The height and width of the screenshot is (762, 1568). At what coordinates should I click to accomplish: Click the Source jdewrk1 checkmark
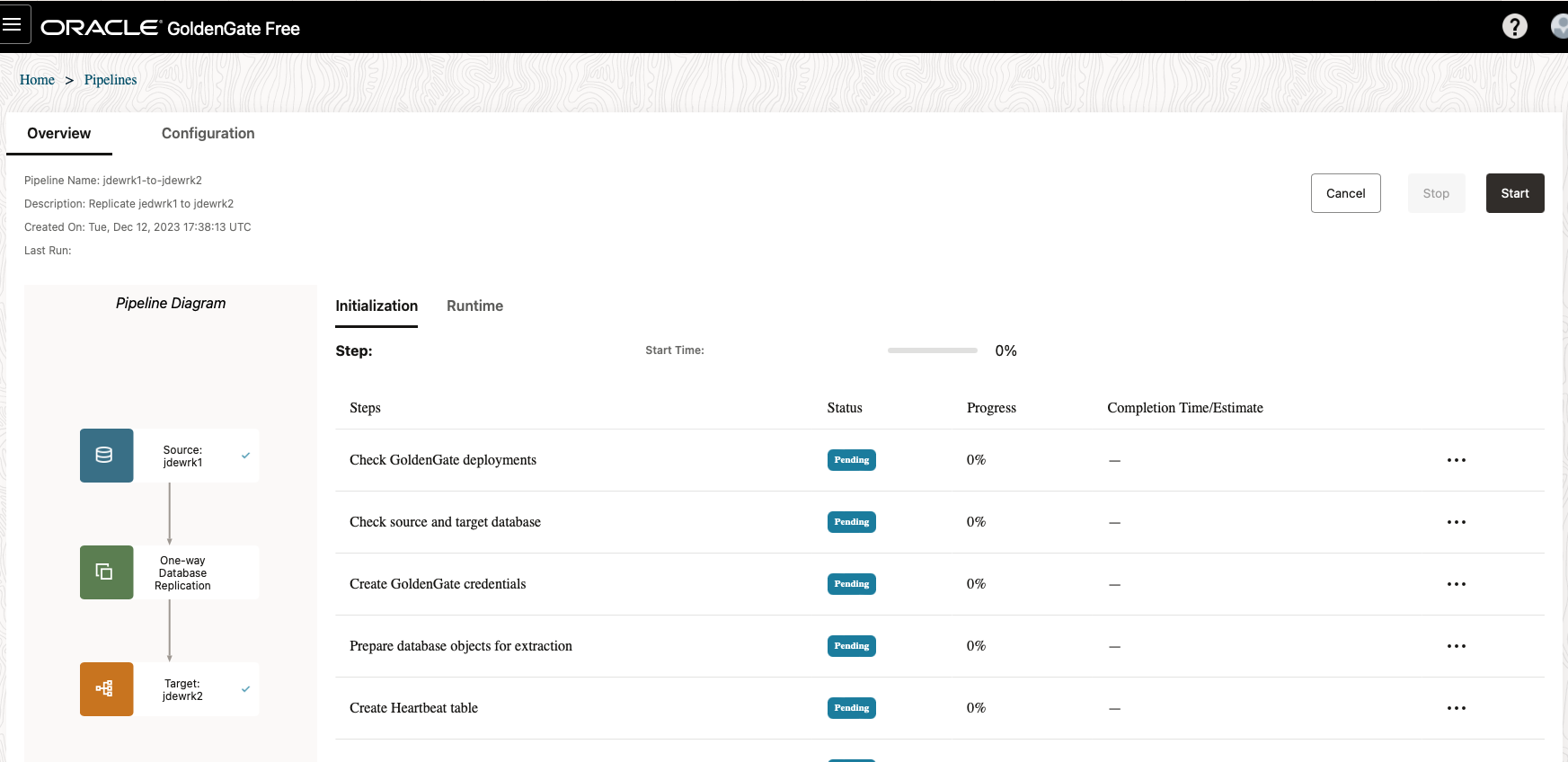coord(245,456)
